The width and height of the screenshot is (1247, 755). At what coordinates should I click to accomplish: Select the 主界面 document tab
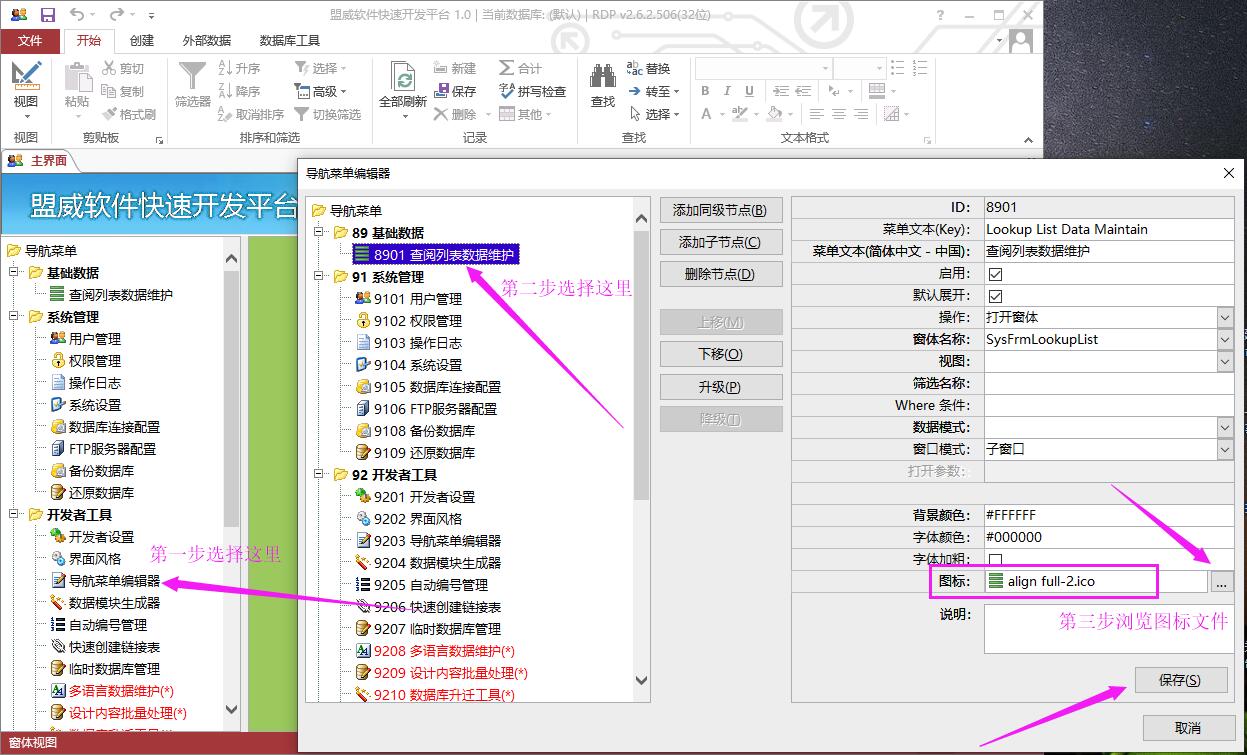coord(38,161)
